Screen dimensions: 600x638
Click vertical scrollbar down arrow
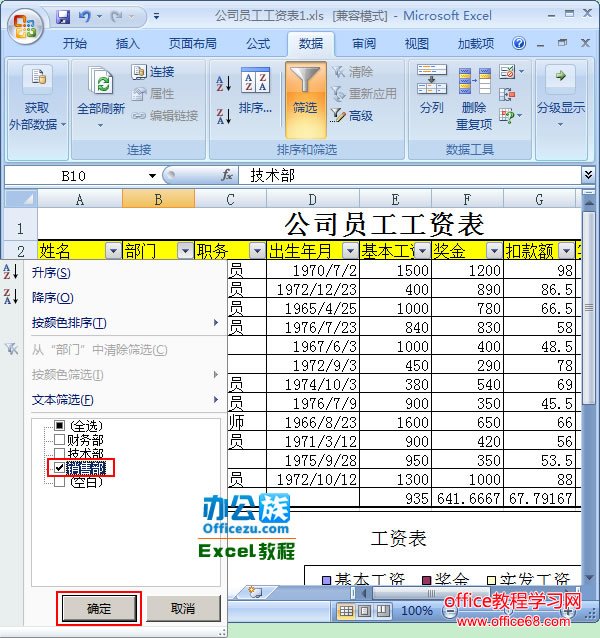[x=589, y=577]
